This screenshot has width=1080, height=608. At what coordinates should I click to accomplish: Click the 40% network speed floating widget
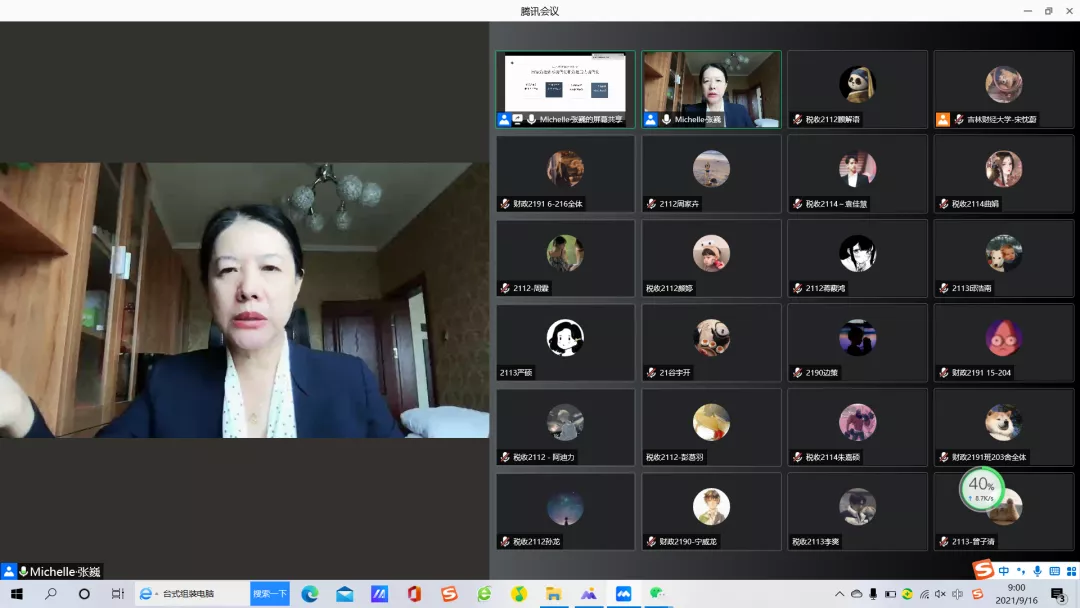(x=981, y=488)
